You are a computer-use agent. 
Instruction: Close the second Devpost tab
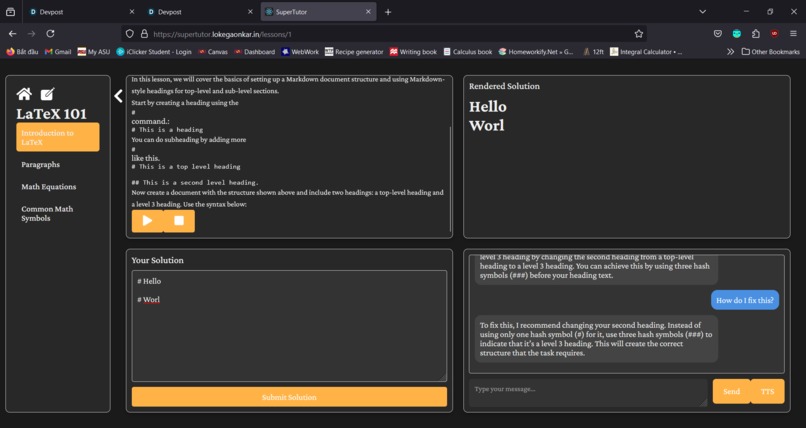coord(250,12)
